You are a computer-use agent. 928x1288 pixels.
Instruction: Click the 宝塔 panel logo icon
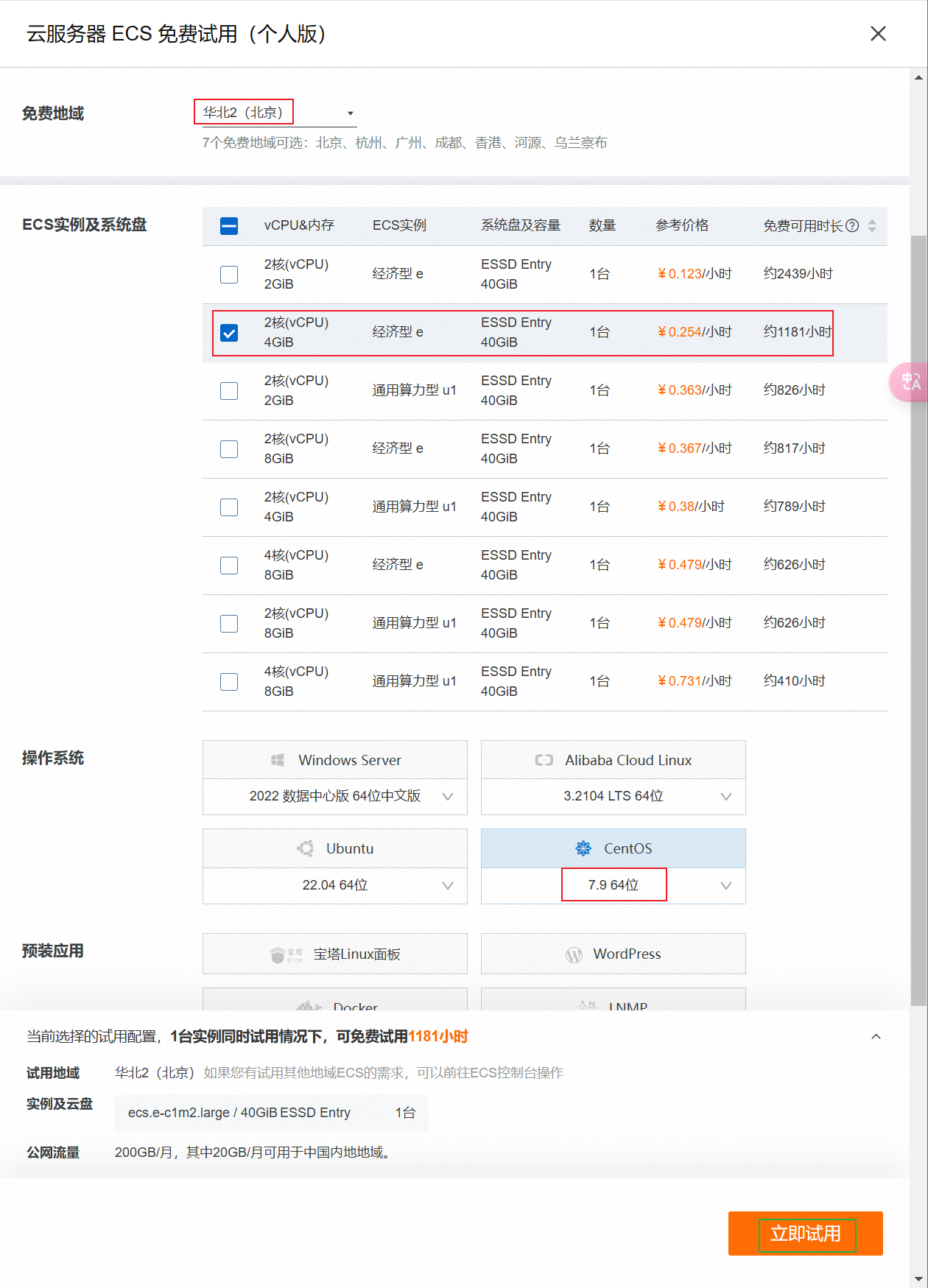pyautogui.click(x=287, y=954)
